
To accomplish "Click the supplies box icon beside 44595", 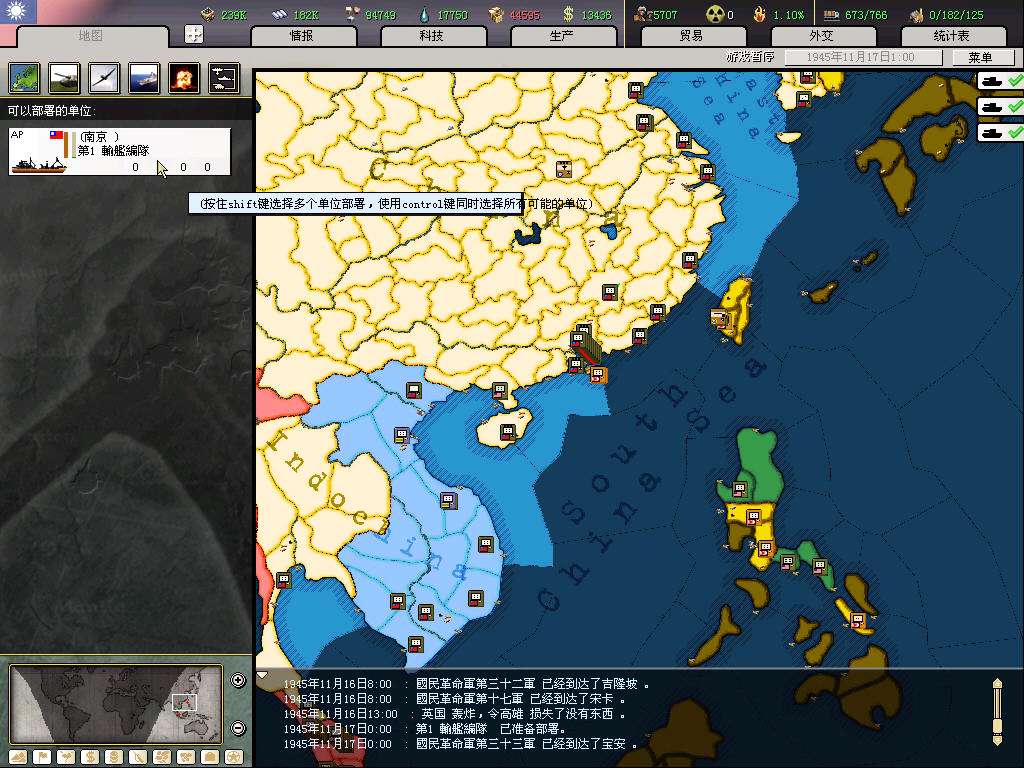I will pos(496,14).
